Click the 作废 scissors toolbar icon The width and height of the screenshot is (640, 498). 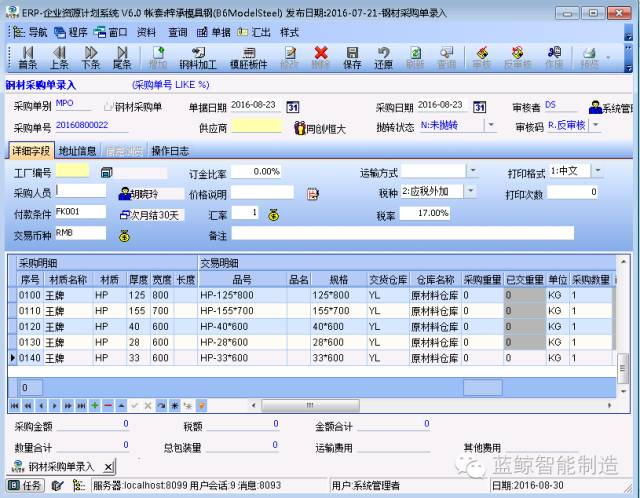pyautogui.click(x=554, y=58)
